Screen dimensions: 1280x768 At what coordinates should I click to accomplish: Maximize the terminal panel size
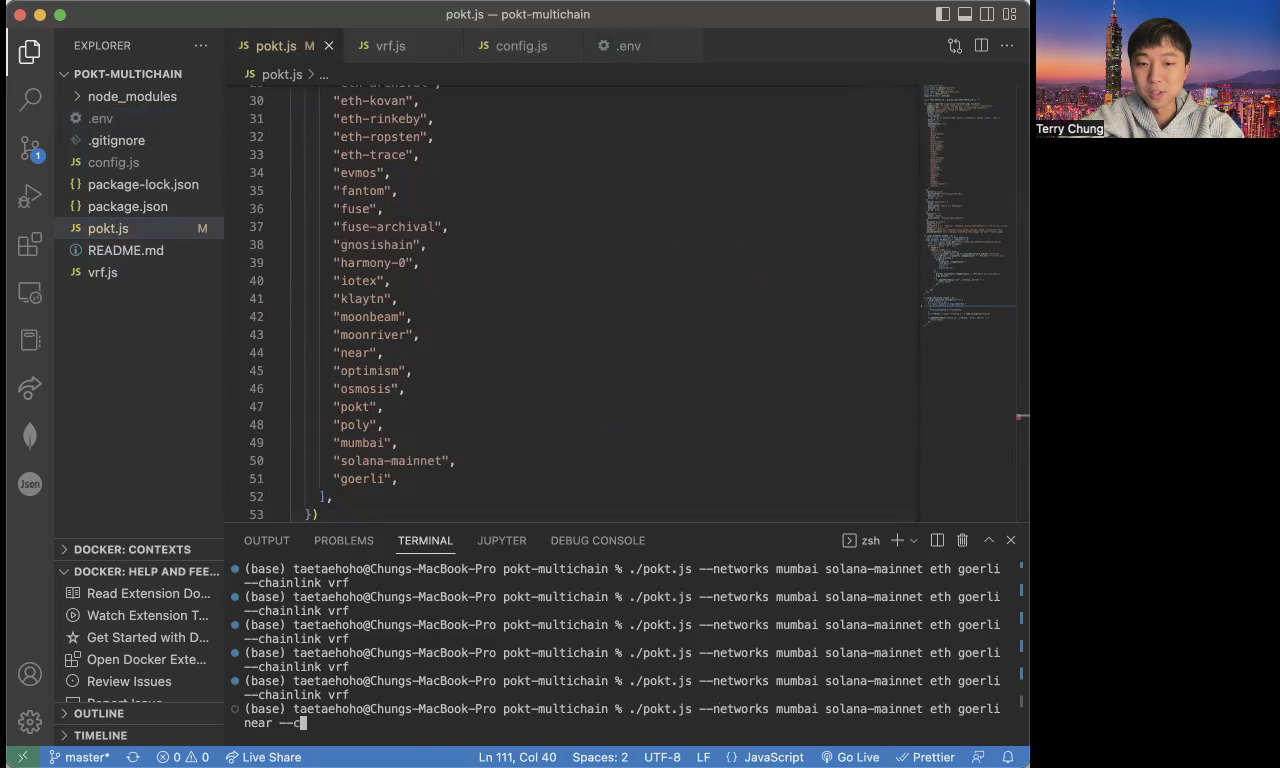(x=988, y=540)
